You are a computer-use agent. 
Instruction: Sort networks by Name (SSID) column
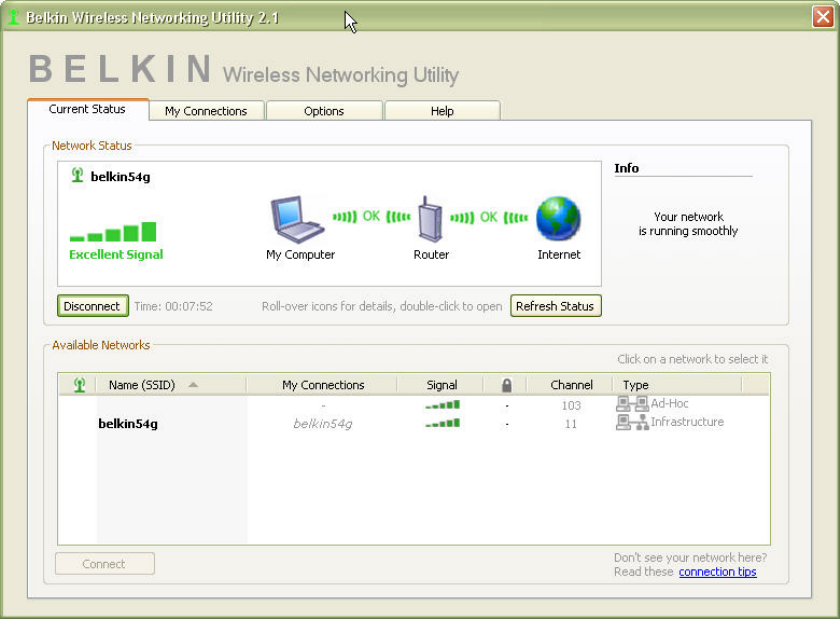171,385
